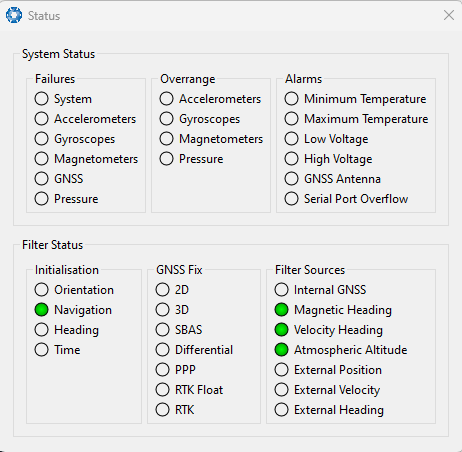Select the System failure indicator
Viewport: 462px width, 452px height.
pos(42,99)
